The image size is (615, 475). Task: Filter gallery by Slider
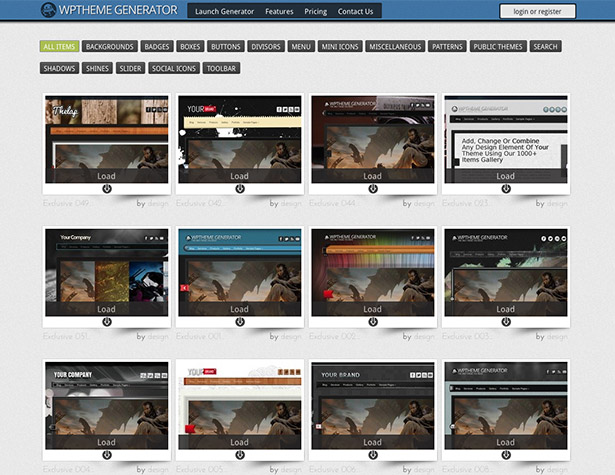coord(130,68)
